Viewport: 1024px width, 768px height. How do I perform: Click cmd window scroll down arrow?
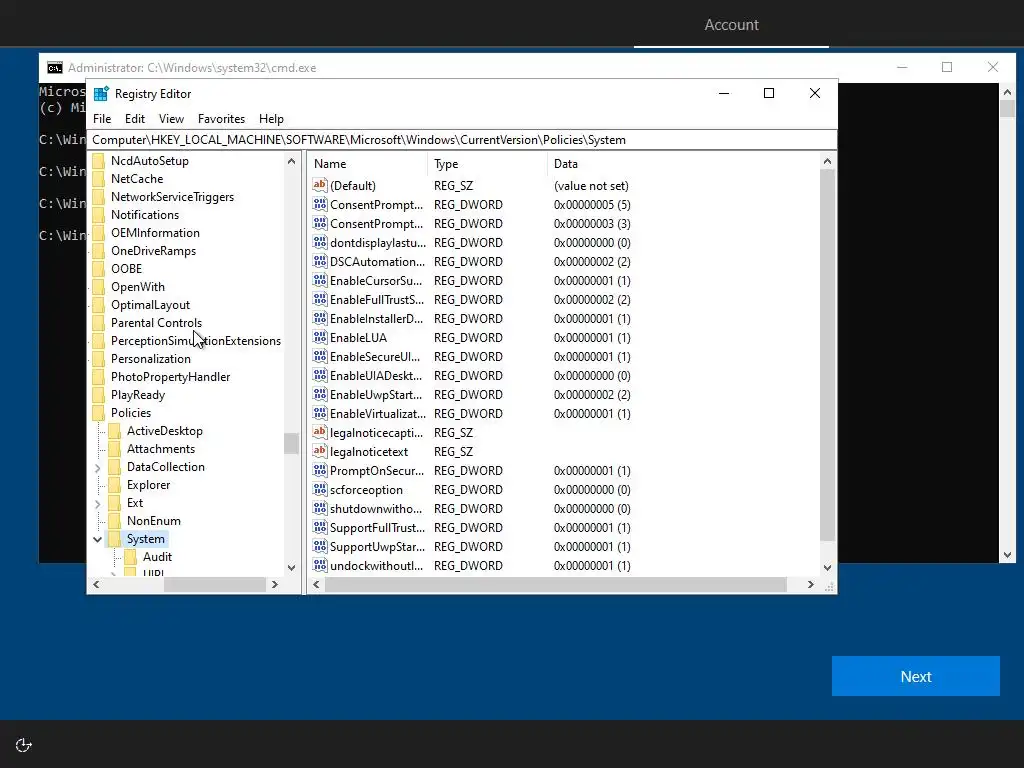click(1007, 555)
